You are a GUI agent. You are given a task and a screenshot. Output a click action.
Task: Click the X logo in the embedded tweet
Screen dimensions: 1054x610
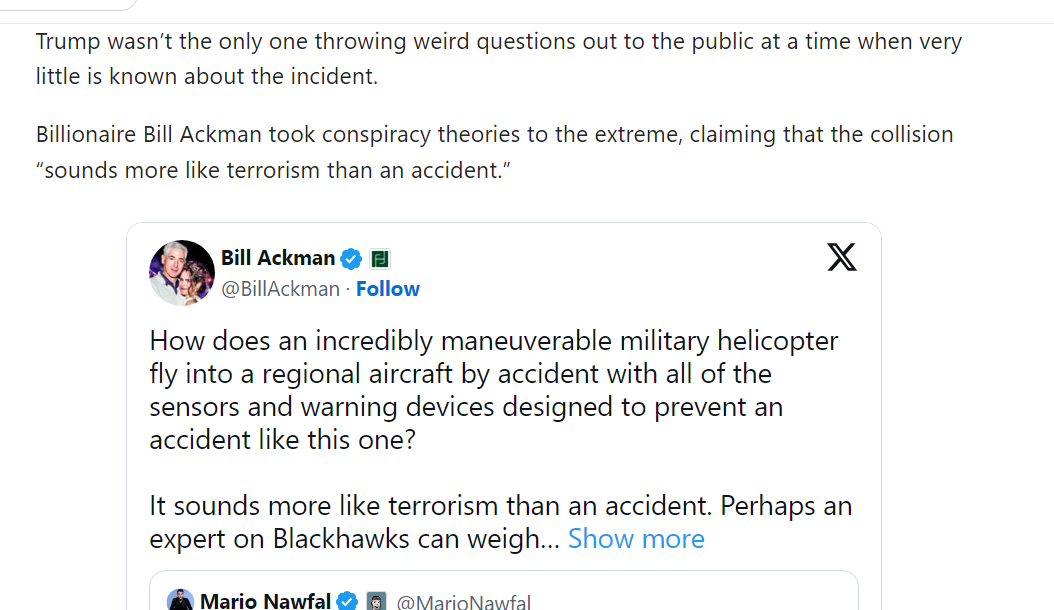tap(842, 257)
